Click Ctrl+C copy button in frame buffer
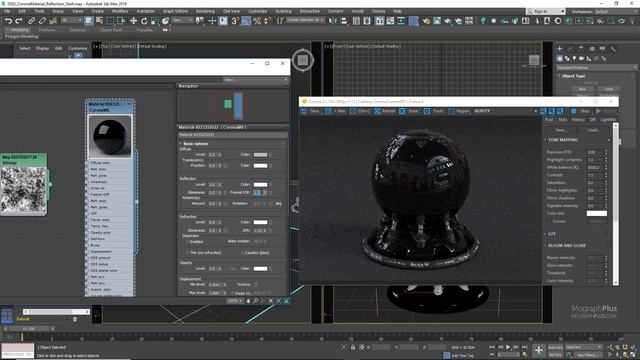 (x=360, y=111)
